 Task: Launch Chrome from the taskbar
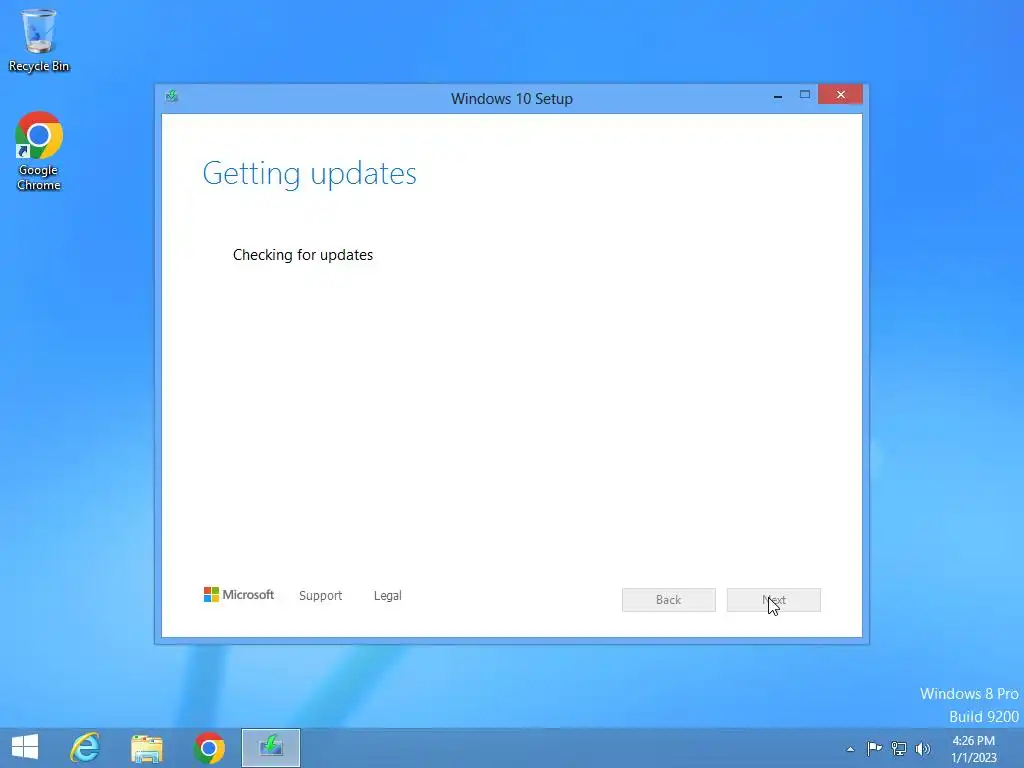click(x=209, y=748)
